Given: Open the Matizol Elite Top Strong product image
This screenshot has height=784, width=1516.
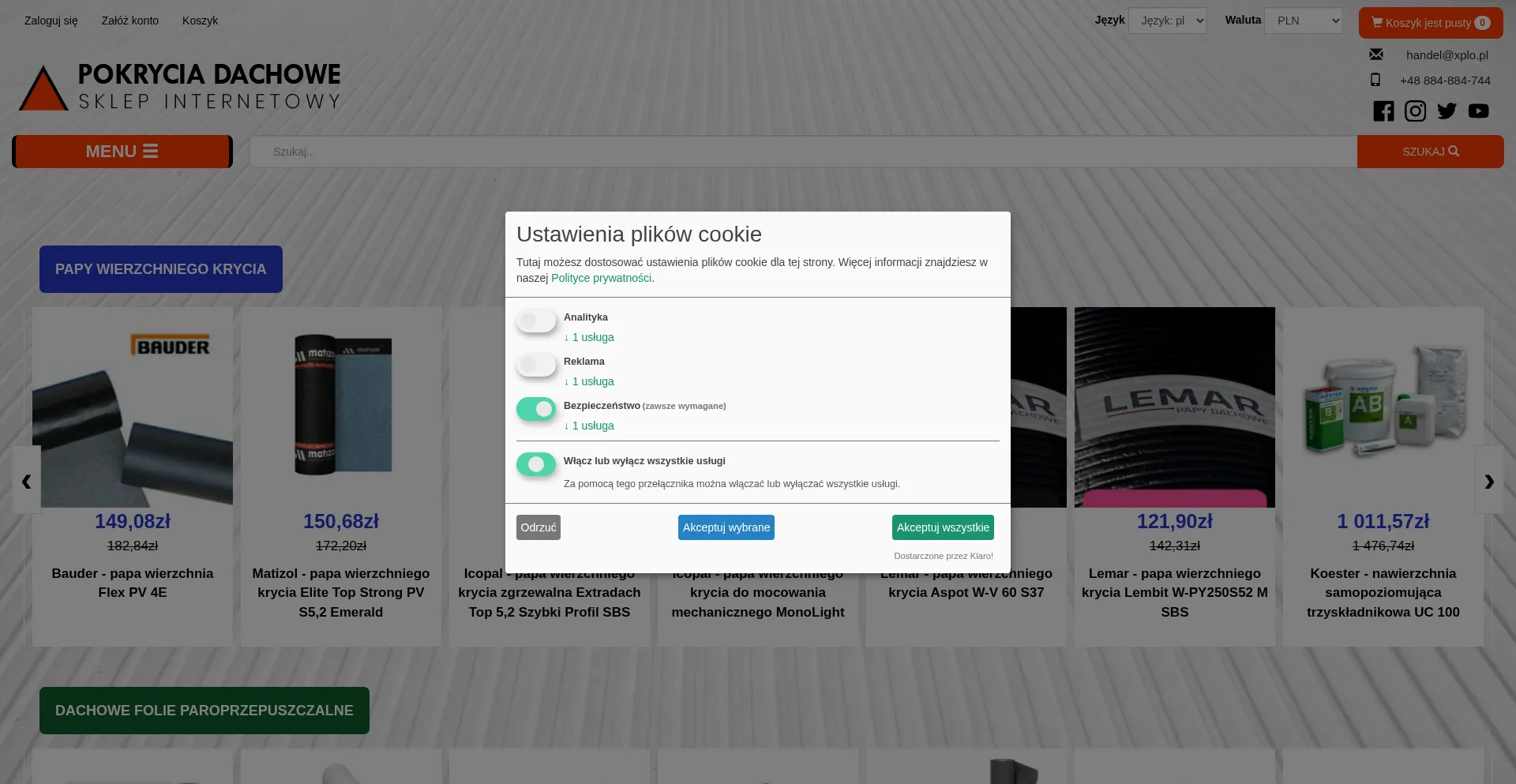Looking at the screenshot, I should [x=341, y=407].
